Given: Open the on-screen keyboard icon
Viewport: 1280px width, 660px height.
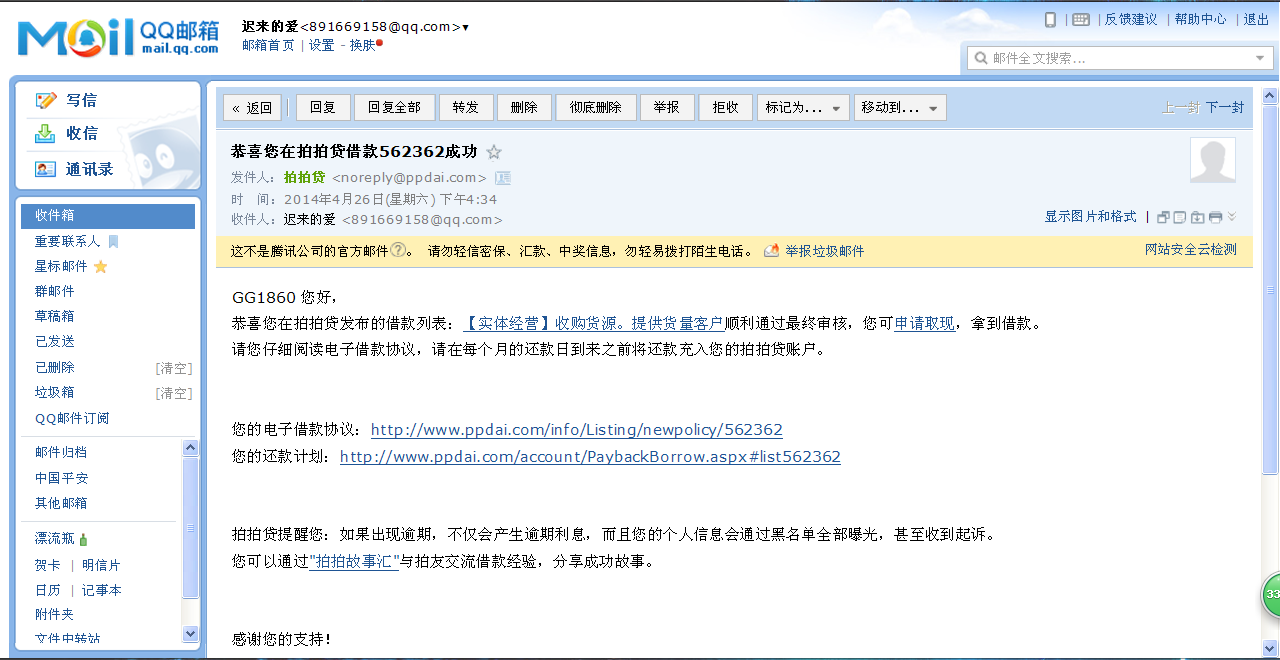Looking at the screenshot, I should pos(1081,20).
